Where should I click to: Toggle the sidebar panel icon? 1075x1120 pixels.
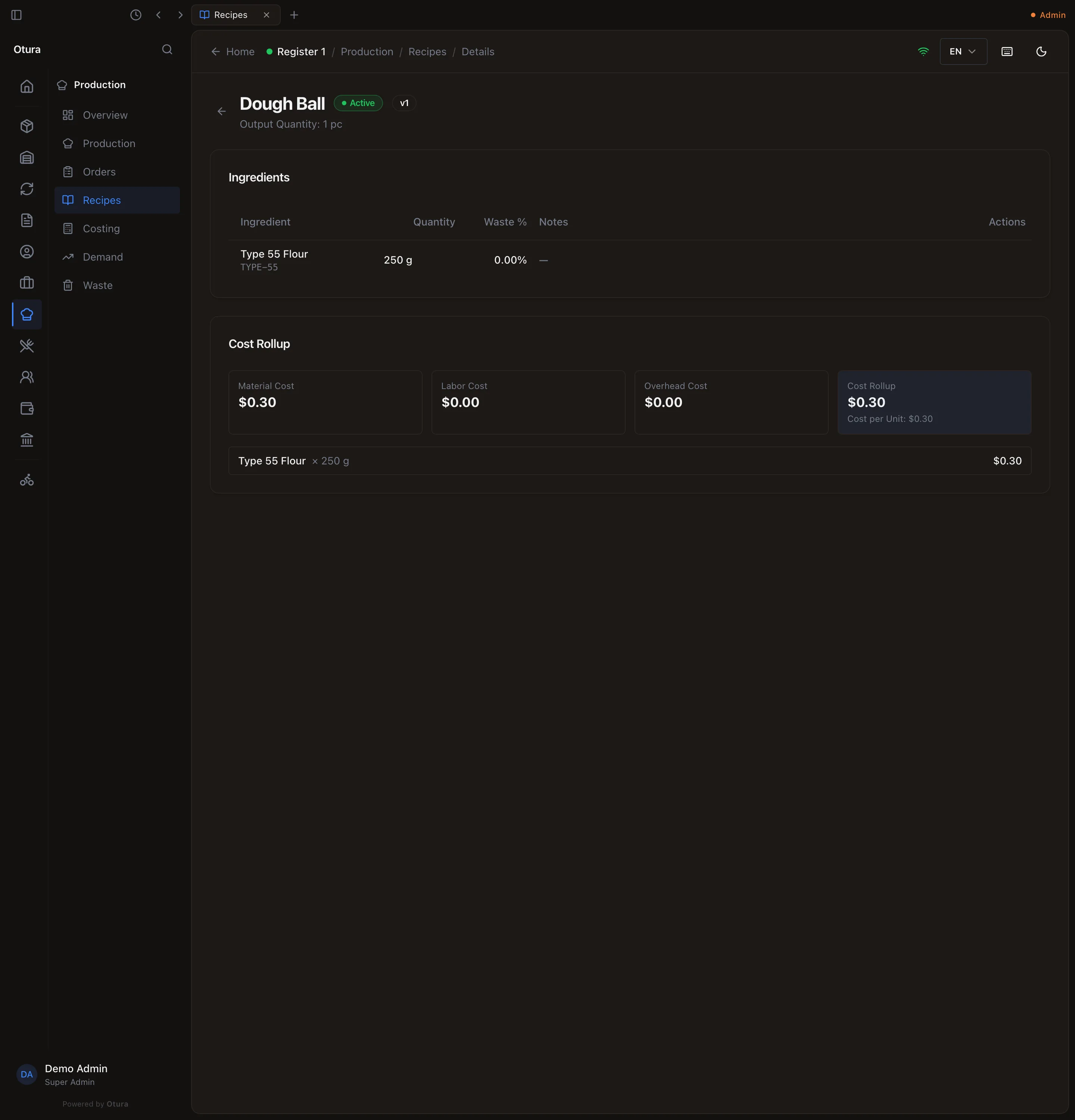coord(16,15)
